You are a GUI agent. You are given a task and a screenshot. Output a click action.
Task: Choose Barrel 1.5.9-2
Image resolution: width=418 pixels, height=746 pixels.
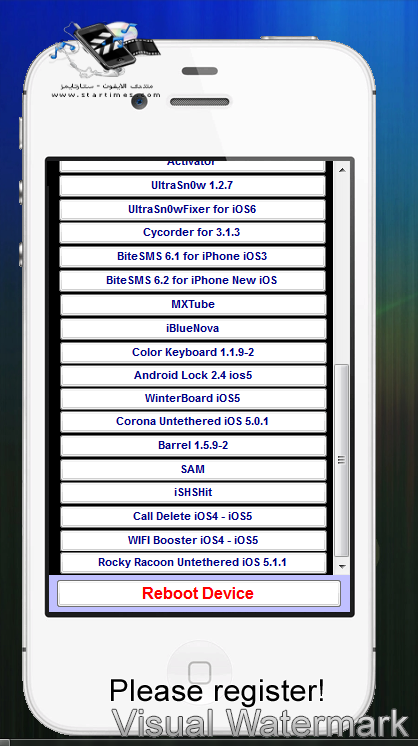pyautogui.click(x=193, y=446)
